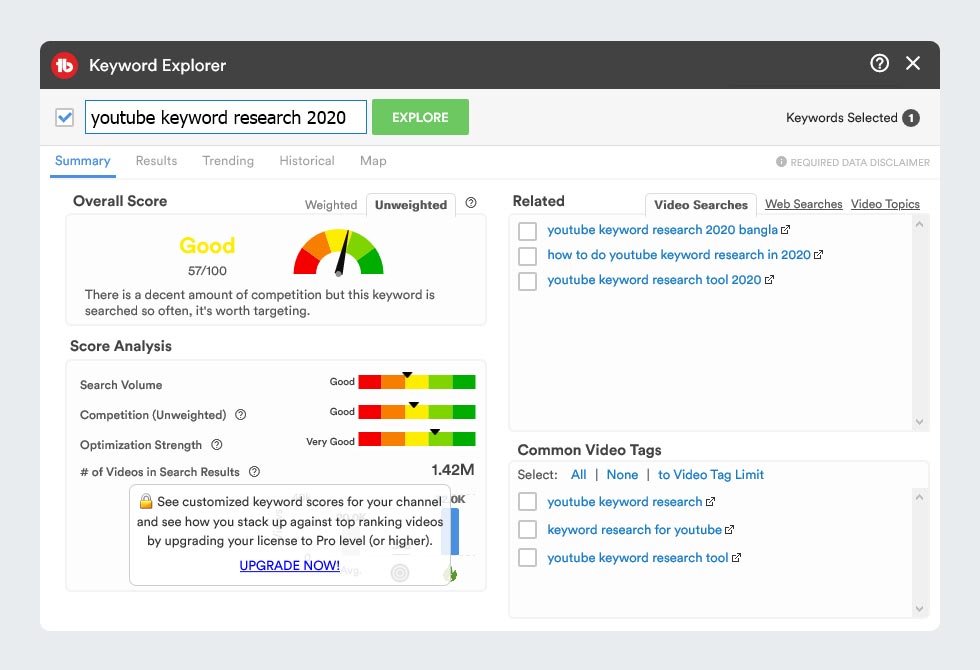Click 'to Video Tag Limit' link
The image size is (980, 670).
point(711,475)
